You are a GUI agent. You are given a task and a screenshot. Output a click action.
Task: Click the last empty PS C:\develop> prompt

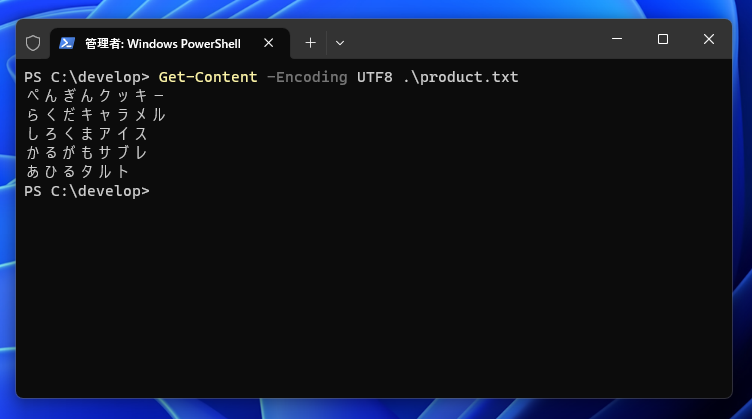point(87,191)
